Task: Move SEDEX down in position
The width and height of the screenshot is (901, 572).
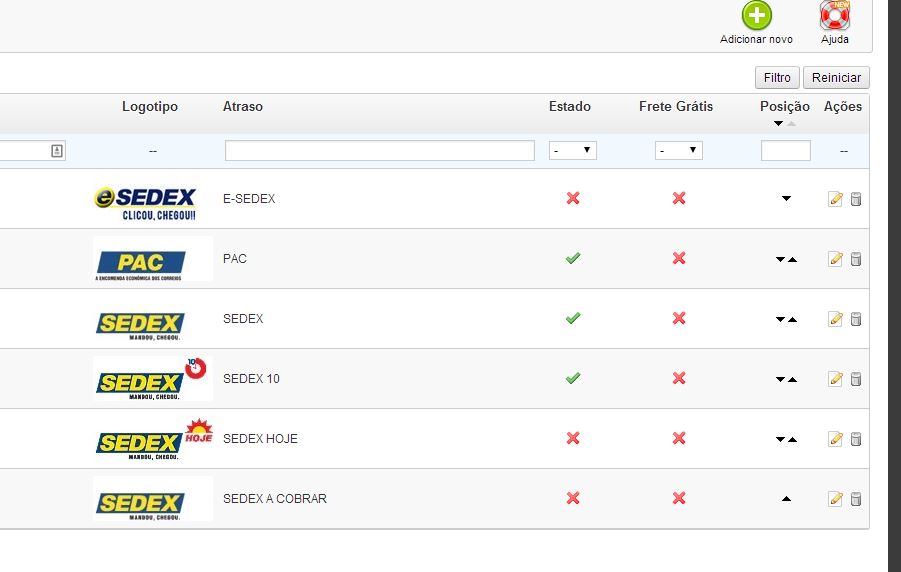Action: (x=780, y=319)
